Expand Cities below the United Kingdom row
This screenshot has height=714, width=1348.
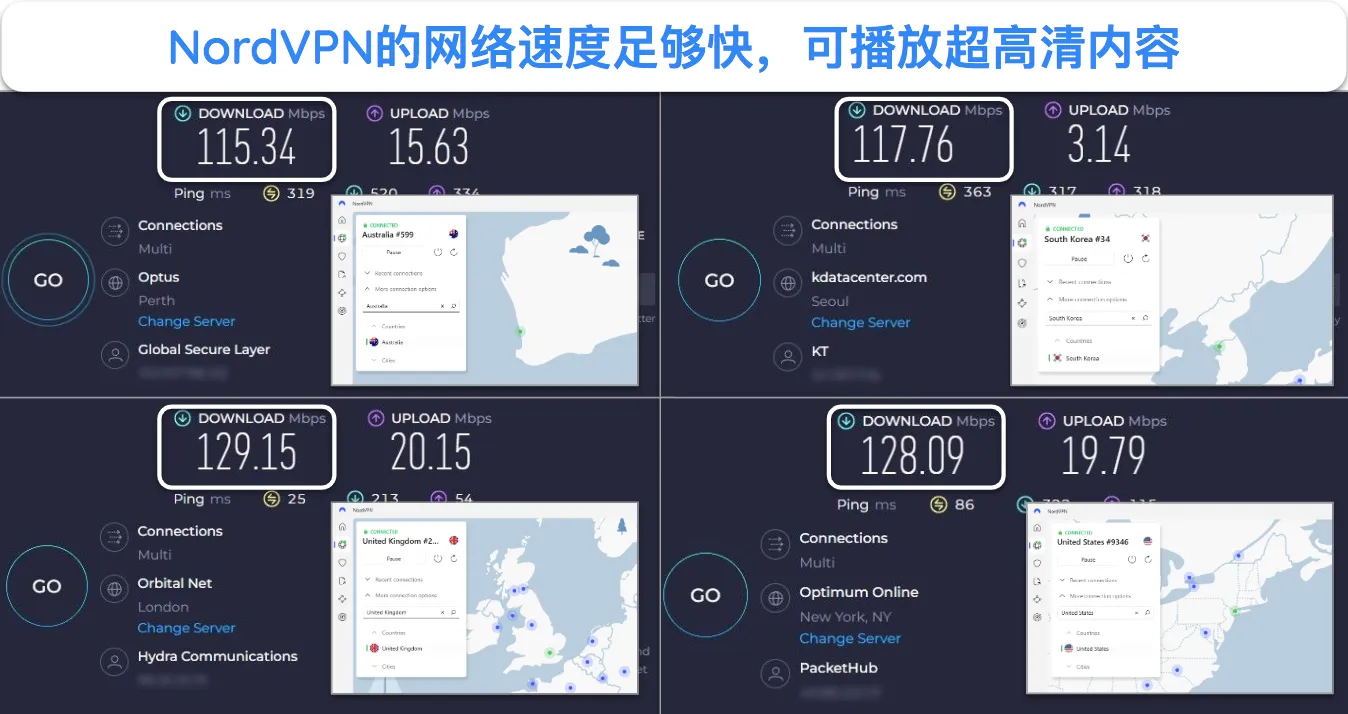(383, 666)
